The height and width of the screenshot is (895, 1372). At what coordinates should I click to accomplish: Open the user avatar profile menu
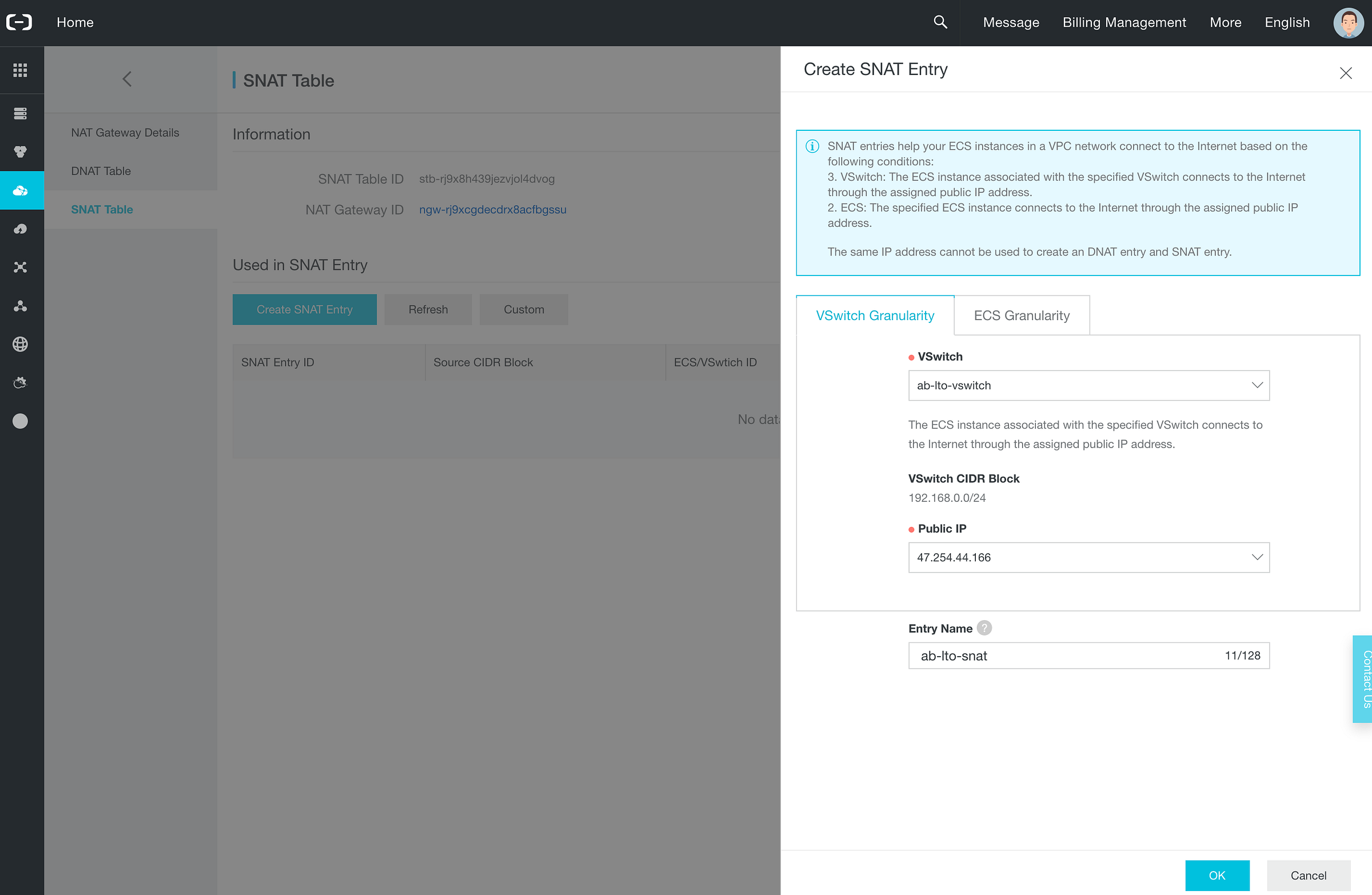pyautogui.click(x=1348, y=22)
